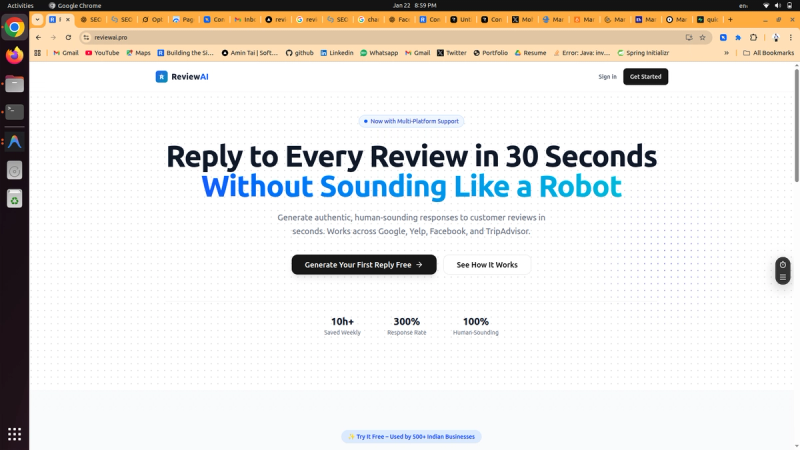800x450 pixels.
Task: Open the Maps bookmark
Action: click(138, 53)
